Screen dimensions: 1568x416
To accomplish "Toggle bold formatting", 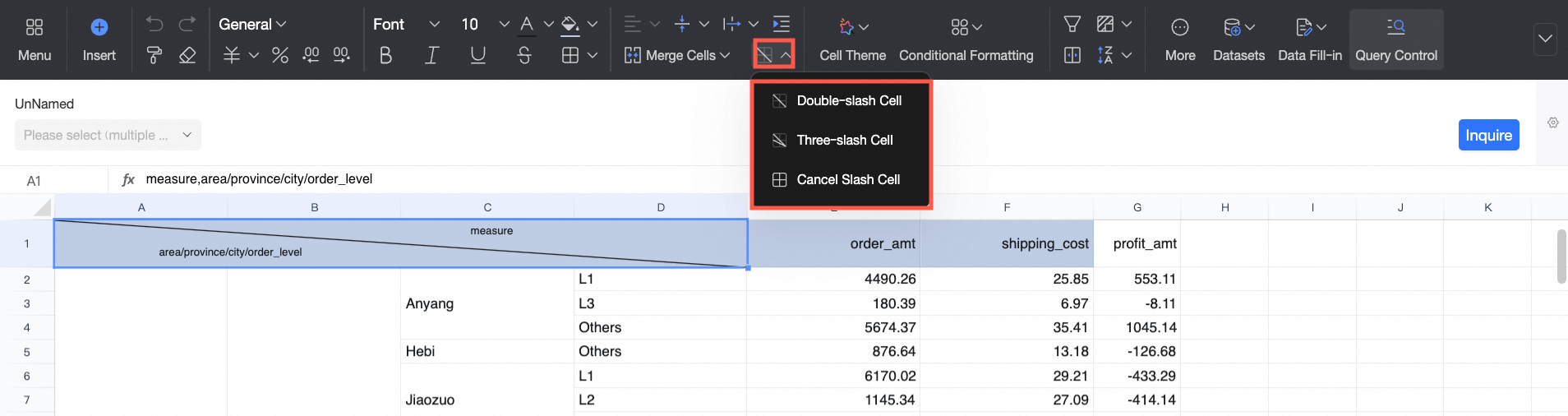I will (385, 55).
